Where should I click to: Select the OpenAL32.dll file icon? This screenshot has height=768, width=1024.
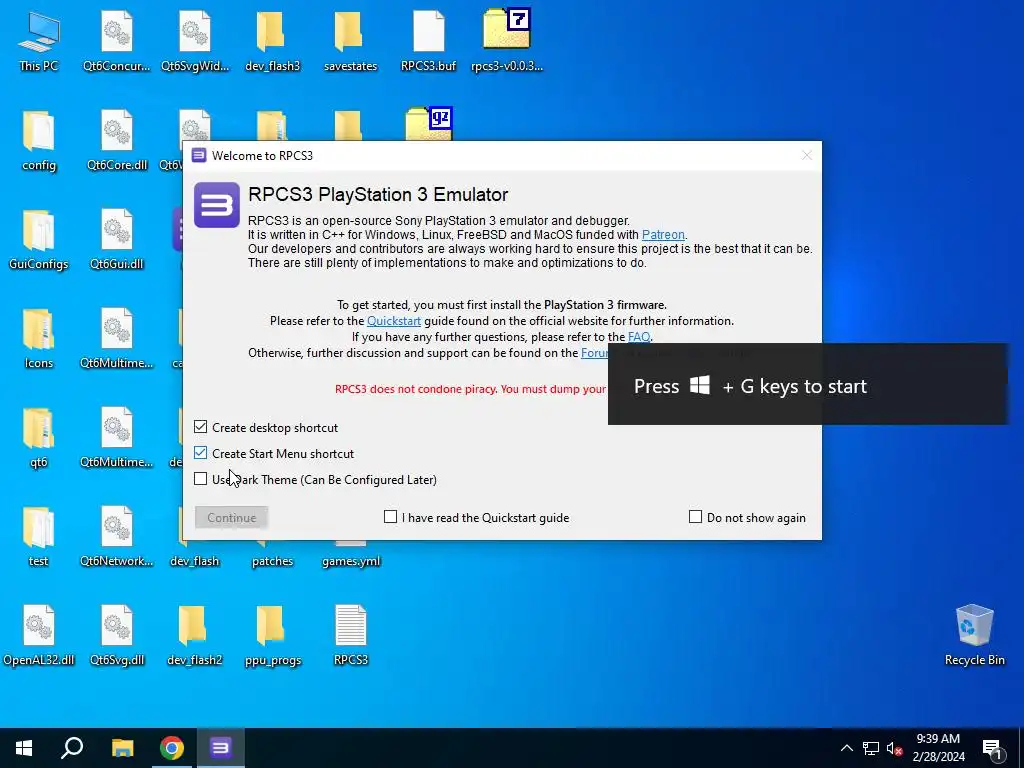coord(39,636)
